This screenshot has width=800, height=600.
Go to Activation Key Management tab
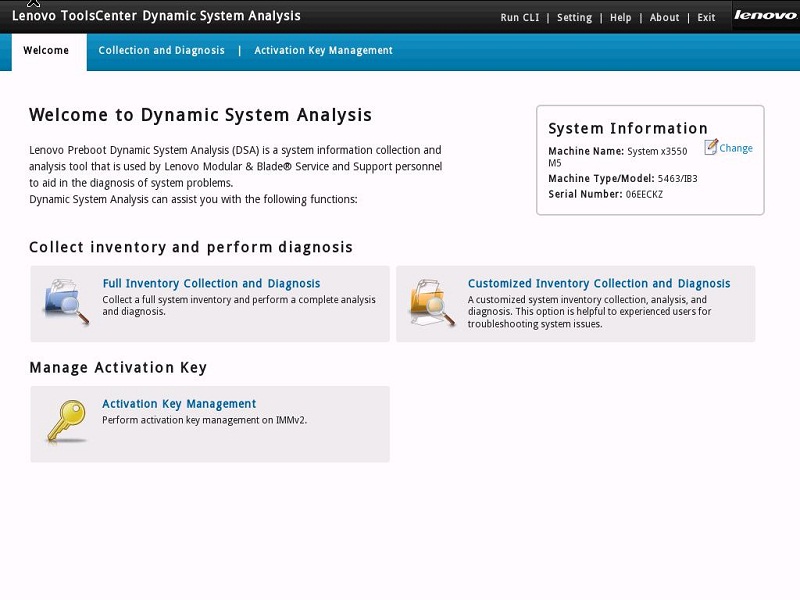pos(323,51)
